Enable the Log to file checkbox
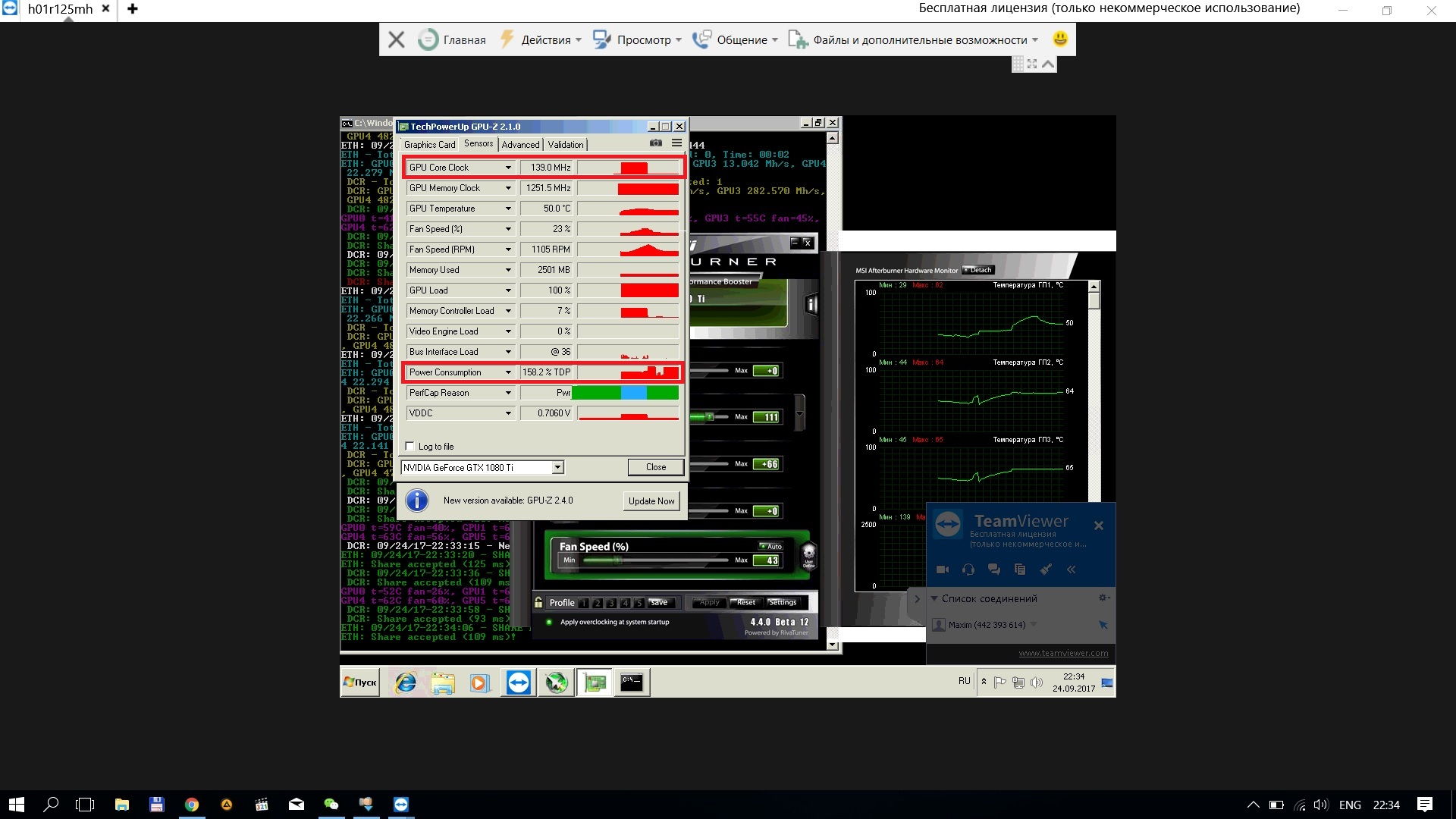The width and height of the screenshot is (1456, 819). [410, 447]
